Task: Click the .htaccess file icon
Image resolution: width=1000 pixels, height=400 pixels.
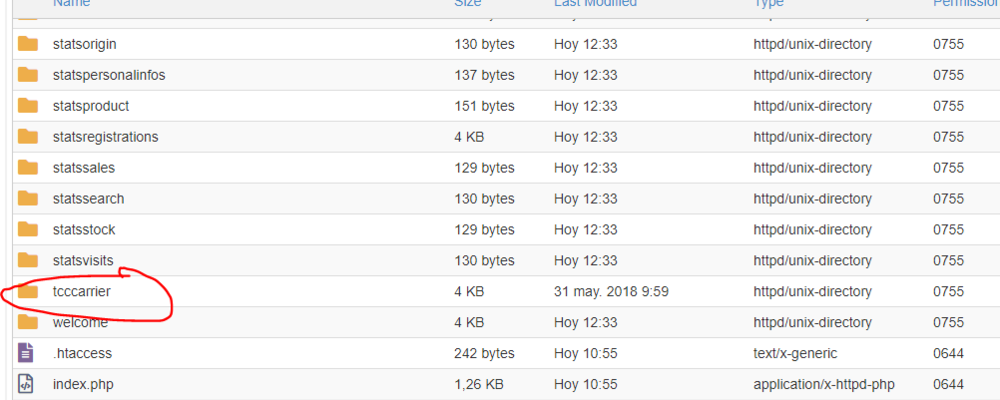Action: pos(27,353)
